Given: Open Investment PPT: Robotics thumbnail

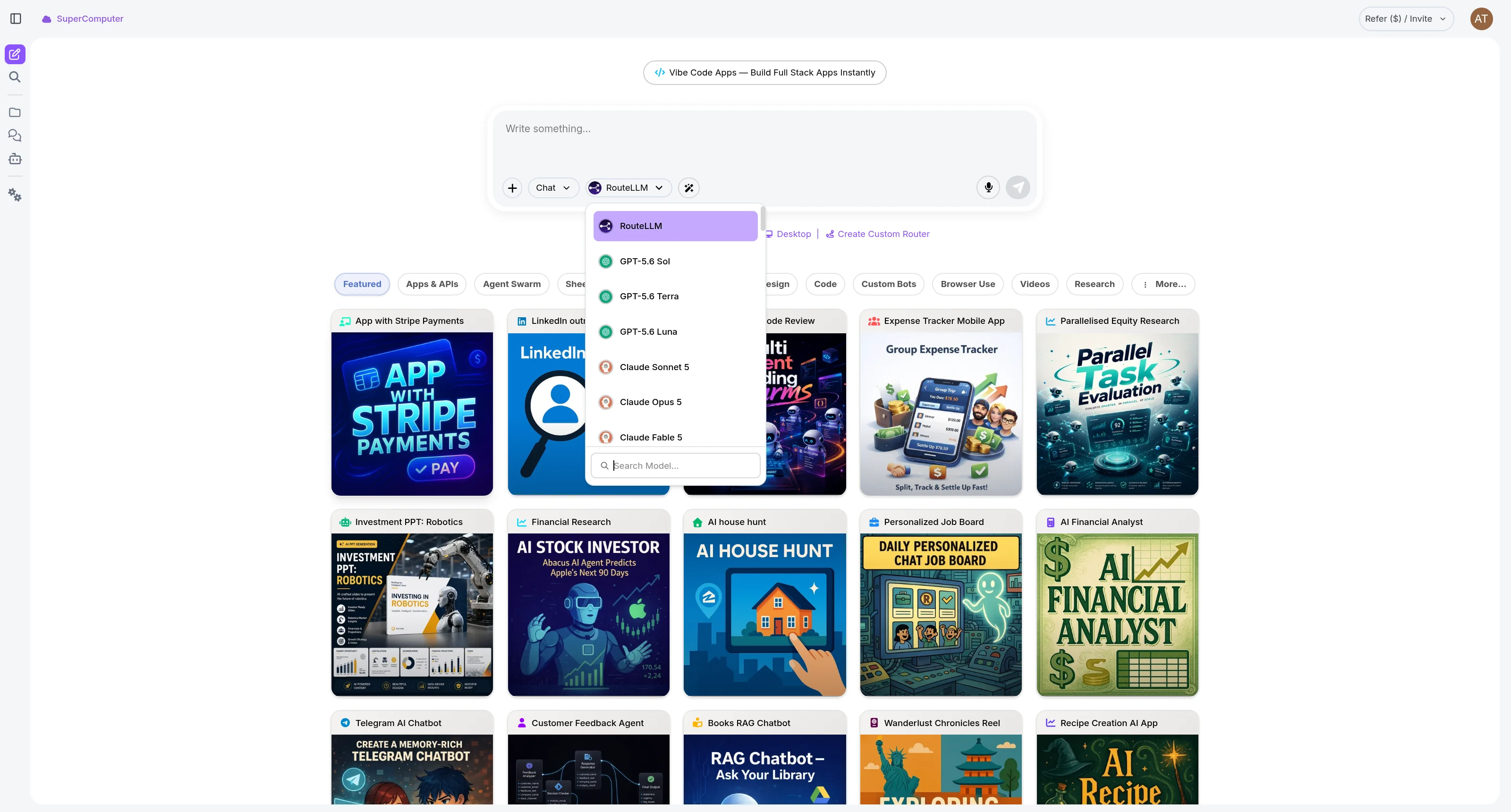Looking at the screenshot, I should tap(412, 615).
